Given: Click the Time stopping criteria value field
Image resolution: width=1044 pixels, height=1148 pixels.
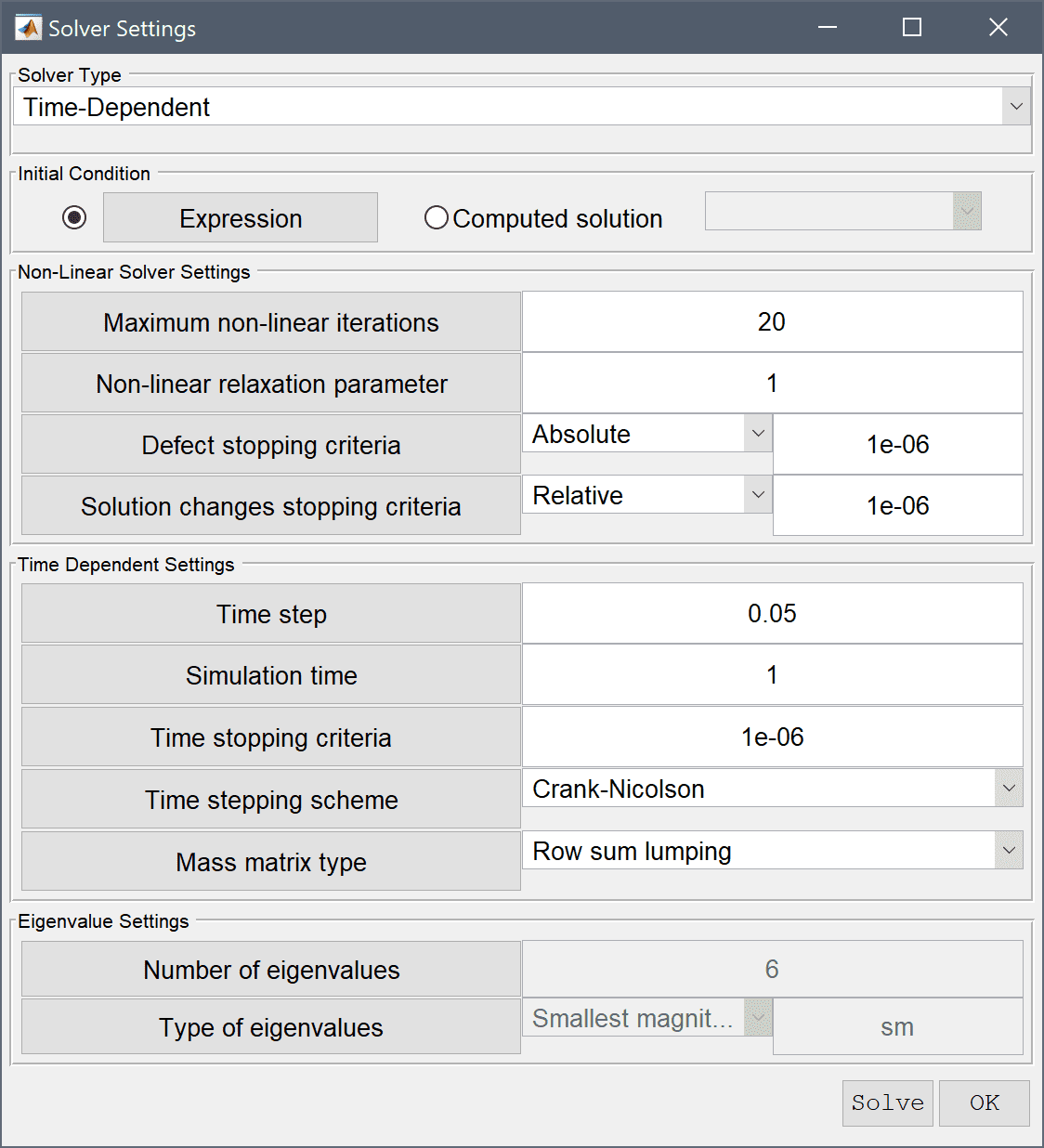Looking at the screenshot, I should point(773,737).
